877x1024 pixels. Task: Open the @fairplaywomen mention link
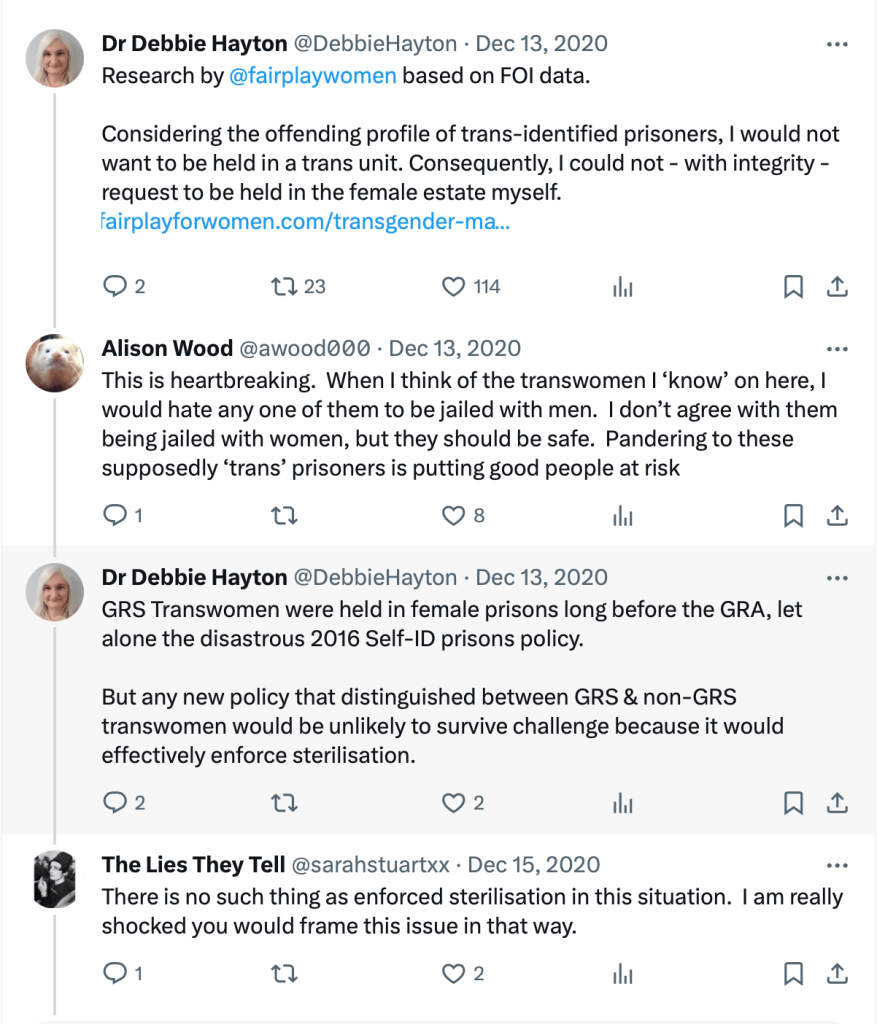pos(313,76)
